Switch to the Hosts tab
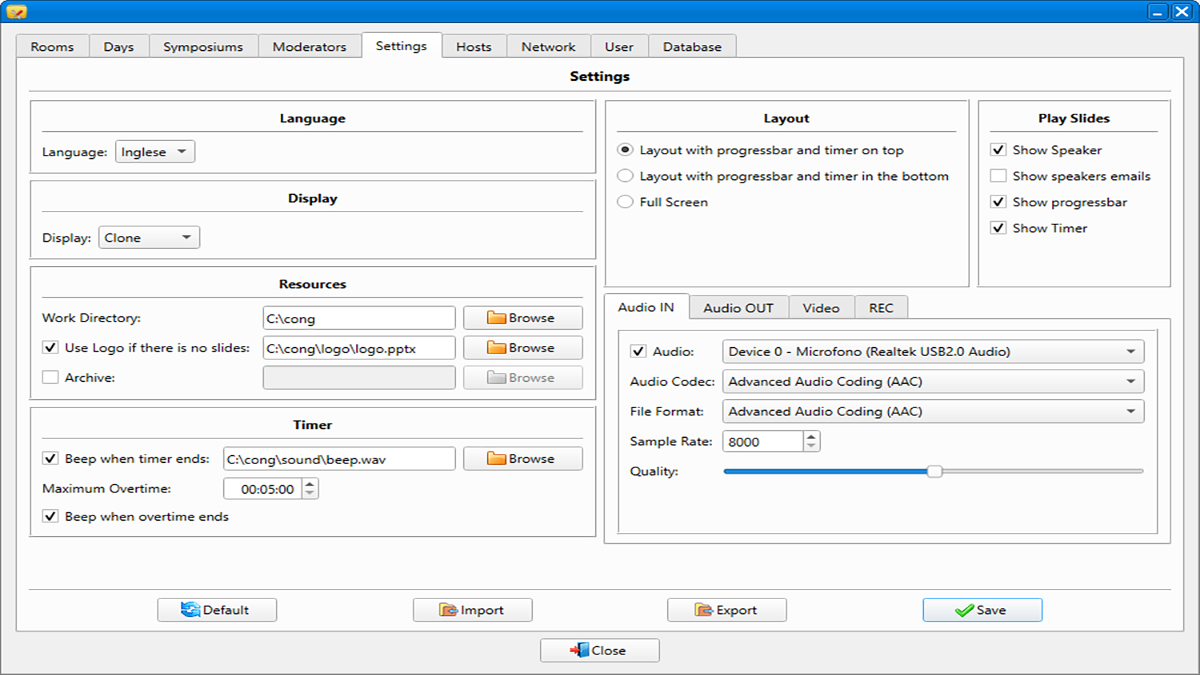 click(x=474, y=47)
